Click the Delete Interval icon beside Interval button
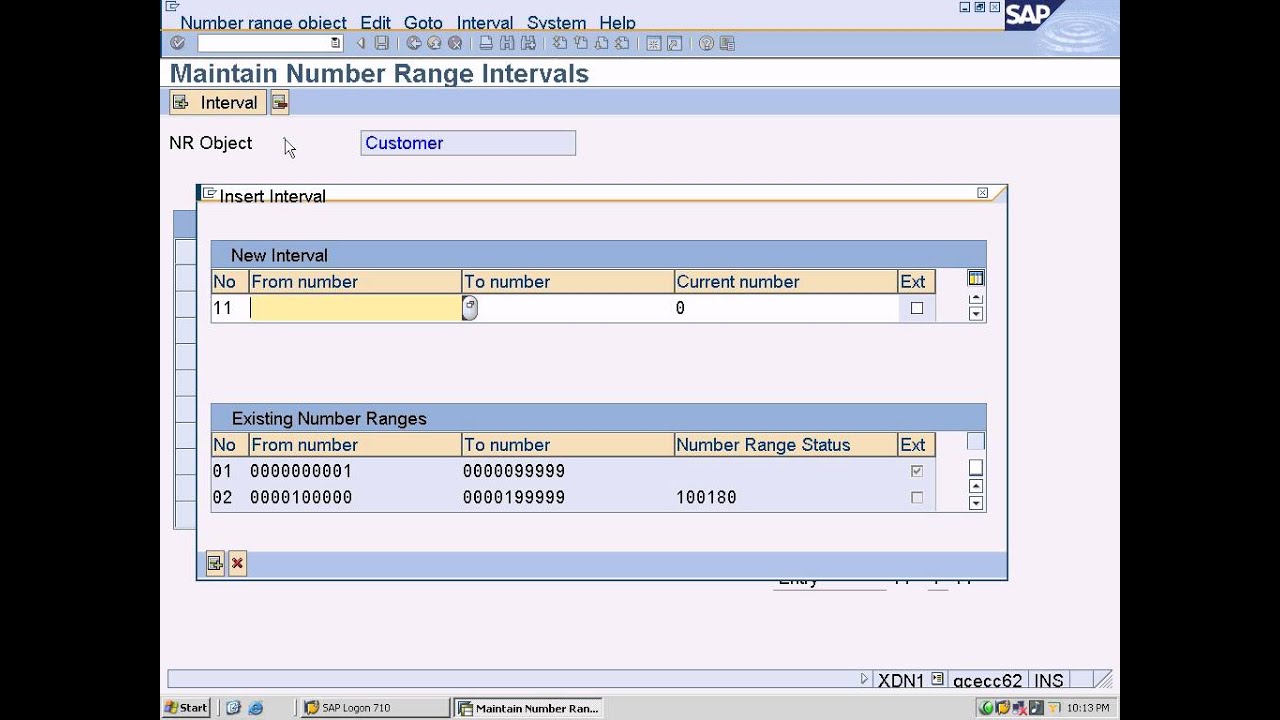This screenshot has width=1280, height=720. tap(280, 102)
